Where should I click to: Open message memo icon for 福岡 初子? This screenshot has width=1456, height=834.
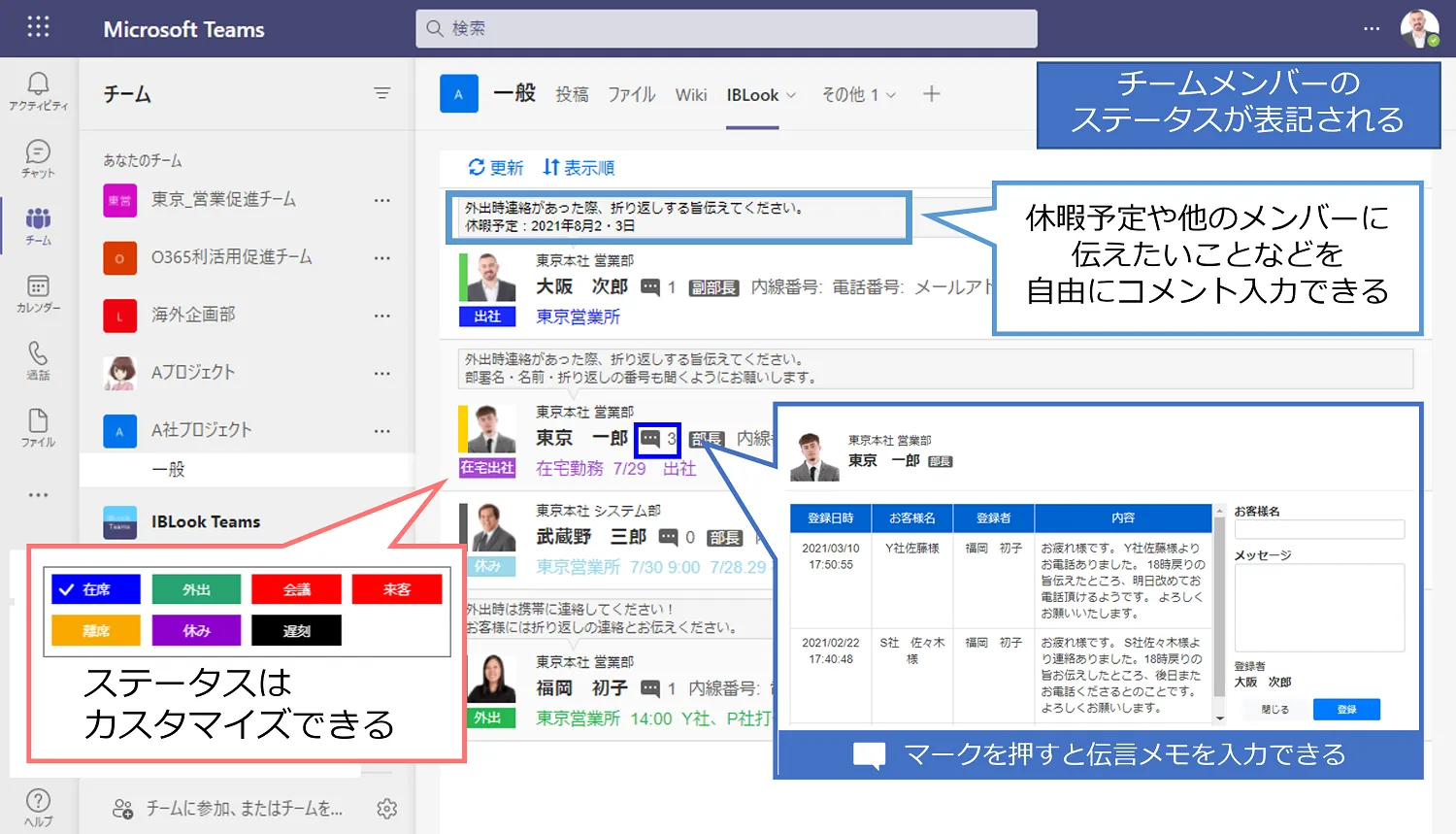(x=649, y=688)
